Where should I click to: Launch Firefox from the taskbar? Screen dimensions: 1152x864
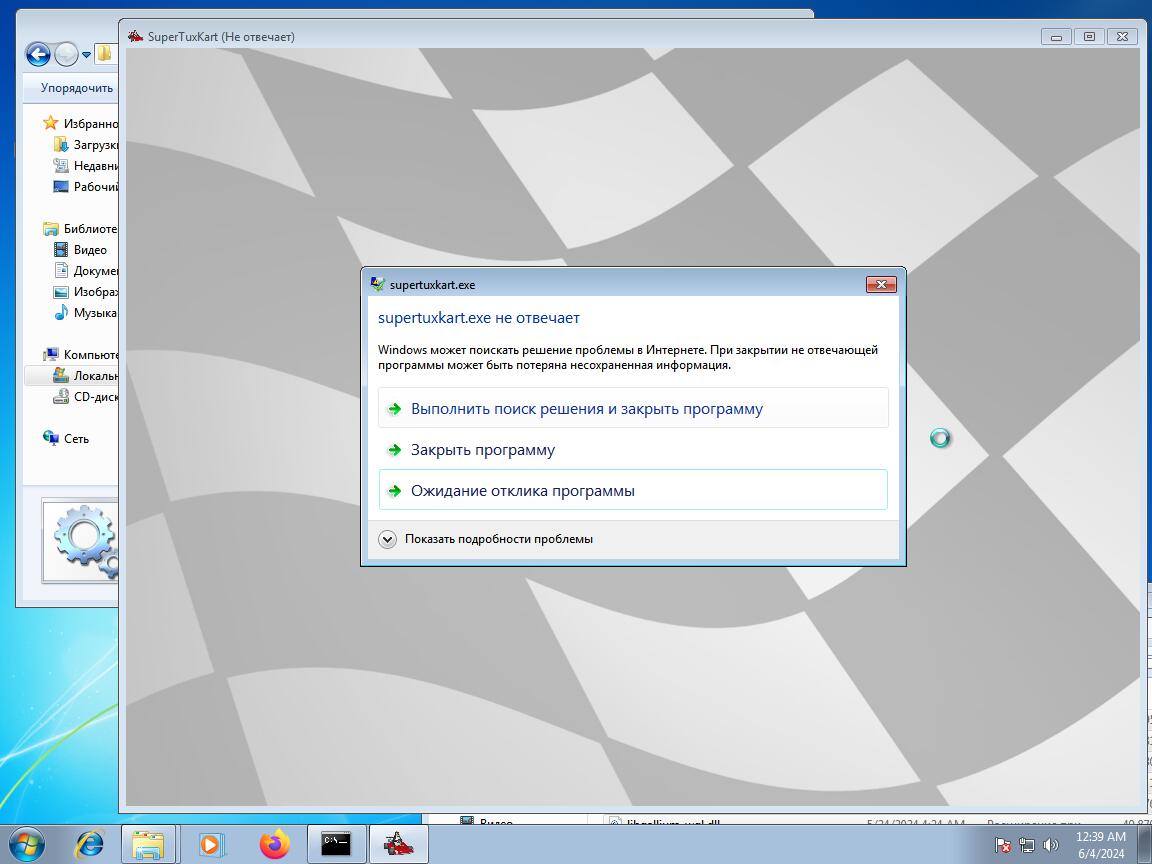275,844
